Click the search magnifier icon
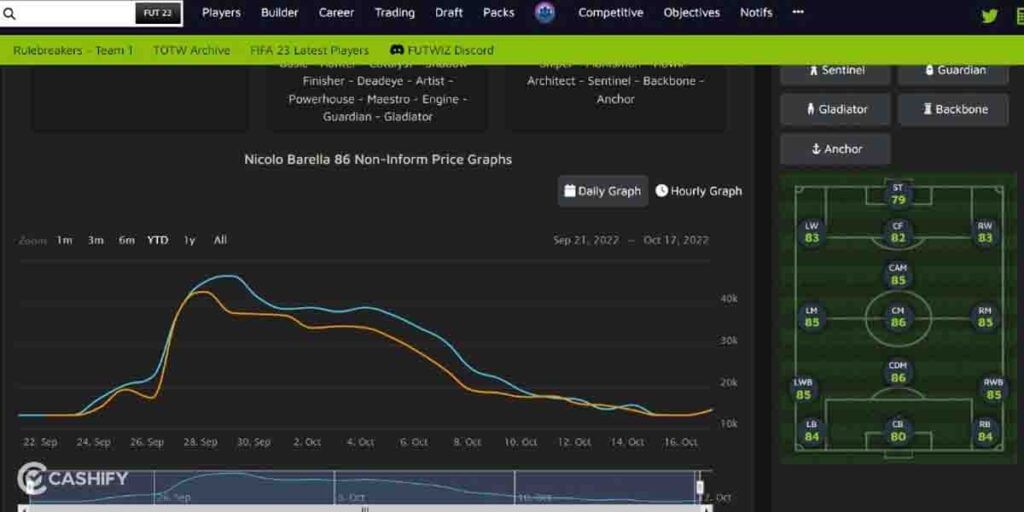This screenshot has width=1024, height=512. [x=9, y=14]
